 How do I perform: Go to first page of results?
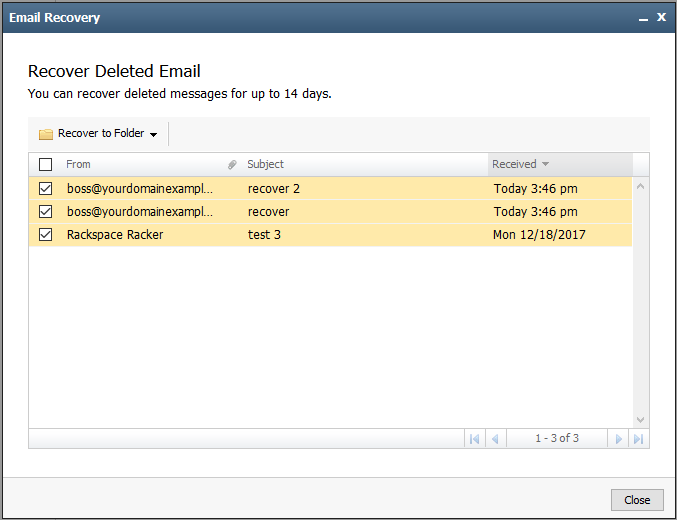click(x=475, y=439)
